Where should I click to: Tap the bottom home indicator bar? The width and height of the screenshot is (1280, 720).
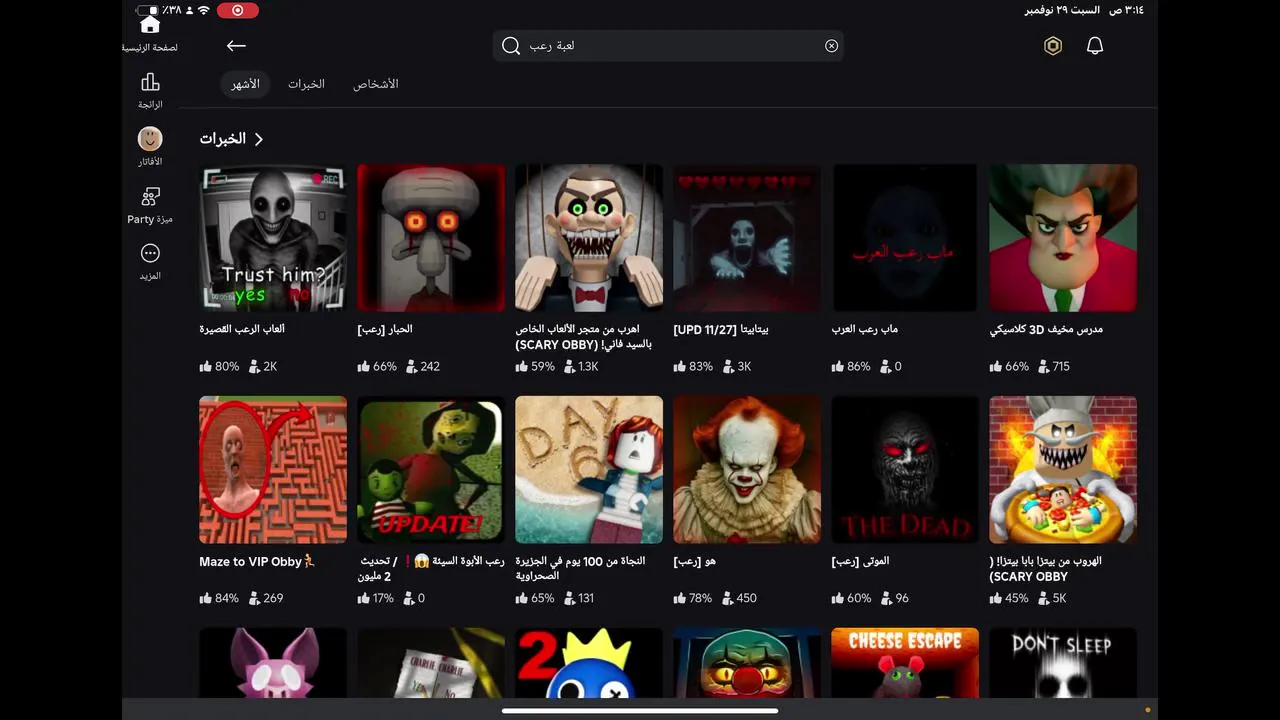pyautogui.click(x=640, y=711)
